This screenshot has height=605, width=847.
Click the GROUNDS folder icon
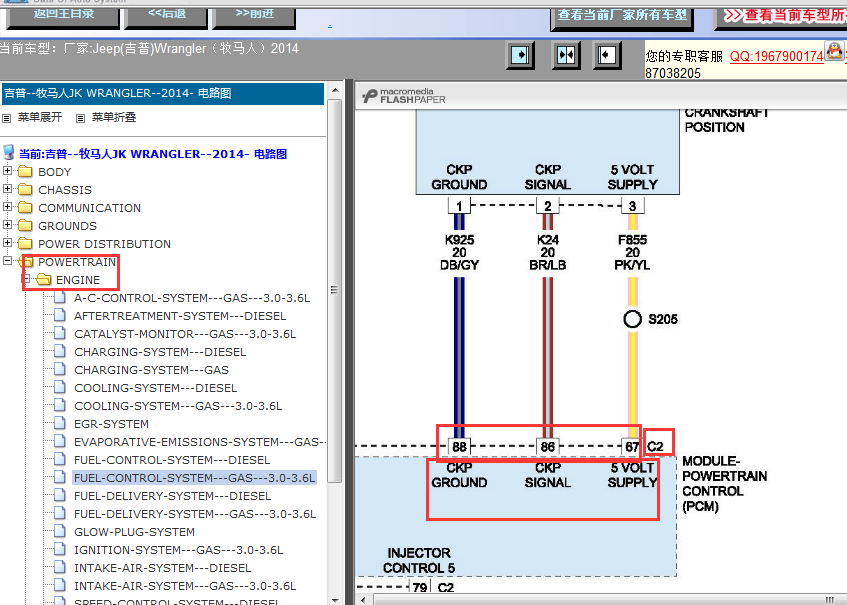25,226
